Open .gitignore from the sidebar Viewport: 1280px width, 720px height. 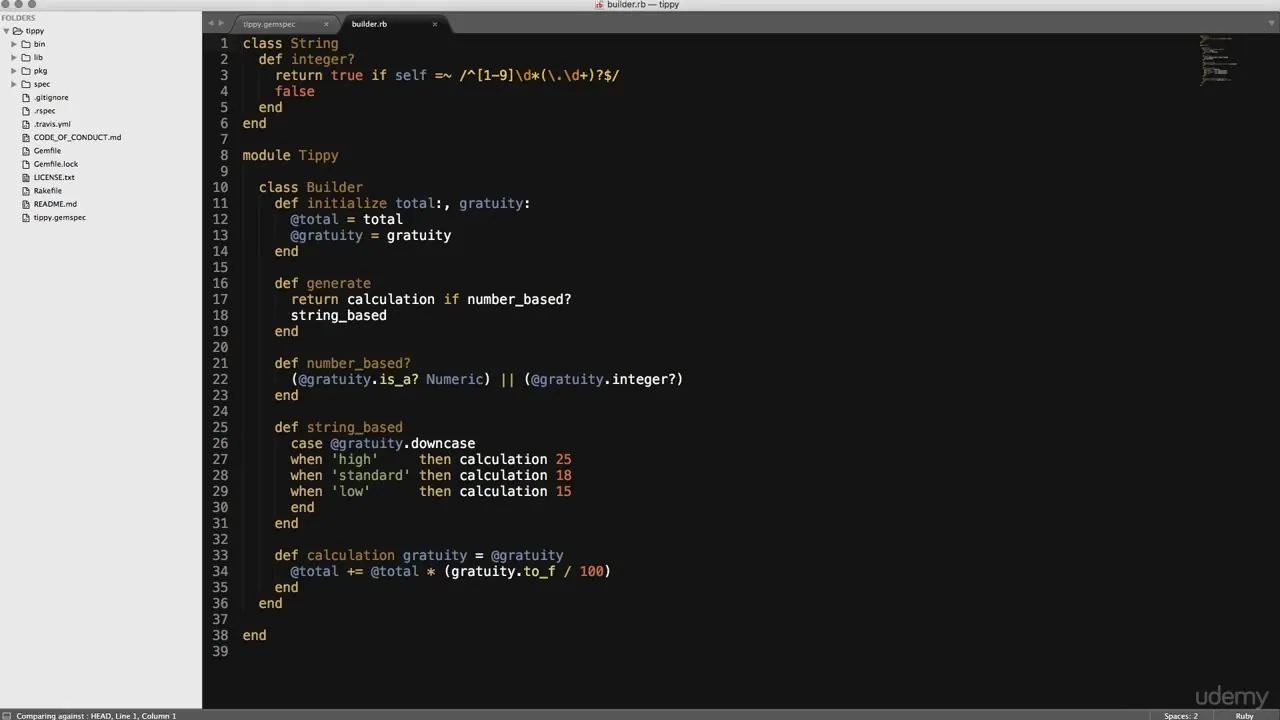pyautogui.click(x=51, y=97)
